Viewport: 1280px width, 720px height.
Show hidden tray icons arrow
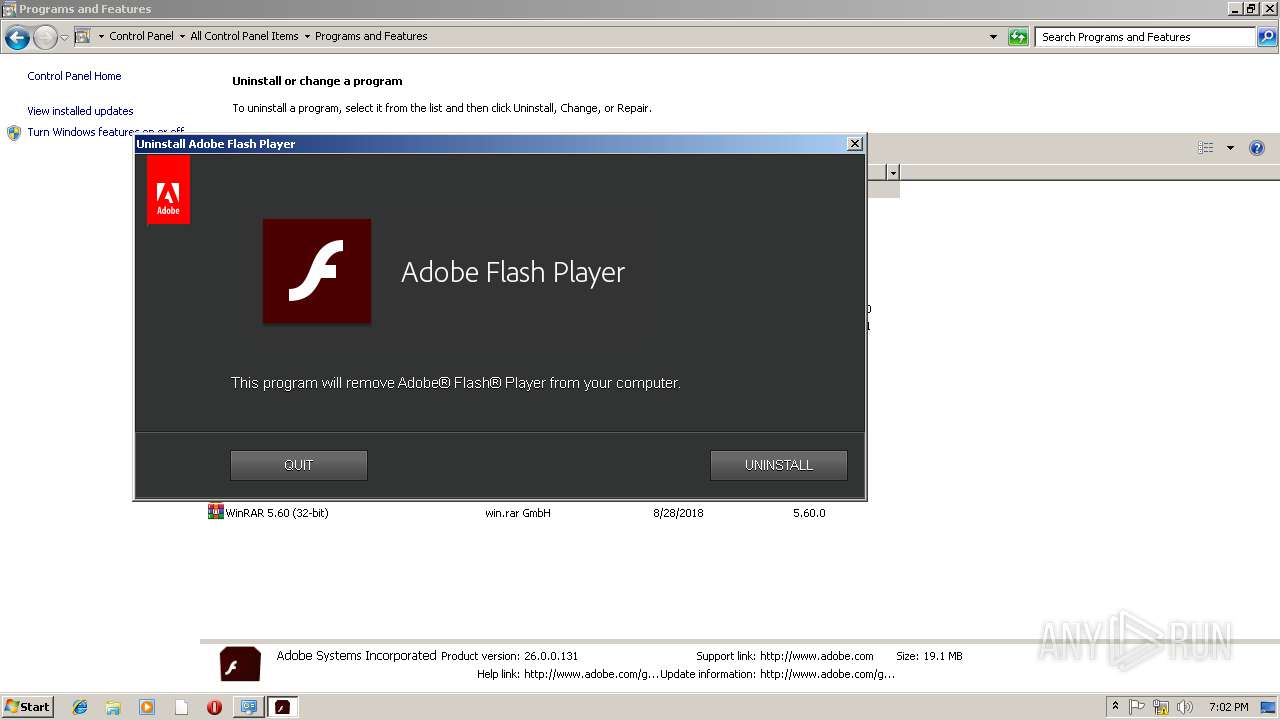(x=1115, y=707)
